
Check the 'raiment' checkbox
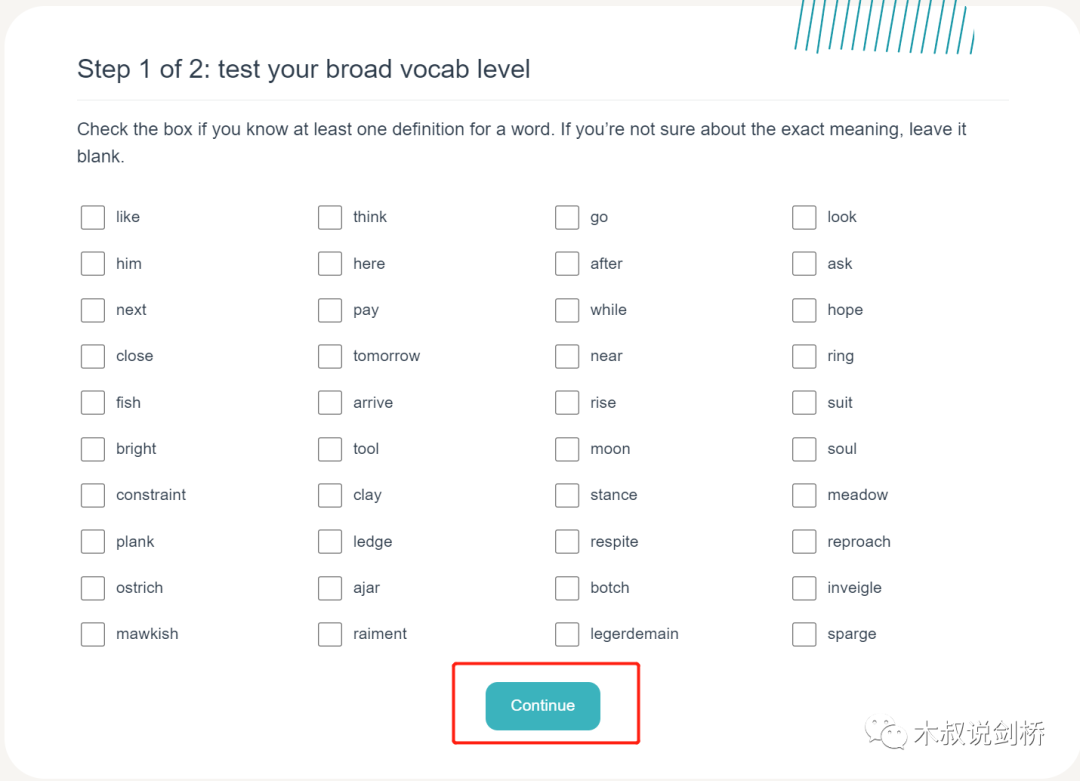coord(330,634)
